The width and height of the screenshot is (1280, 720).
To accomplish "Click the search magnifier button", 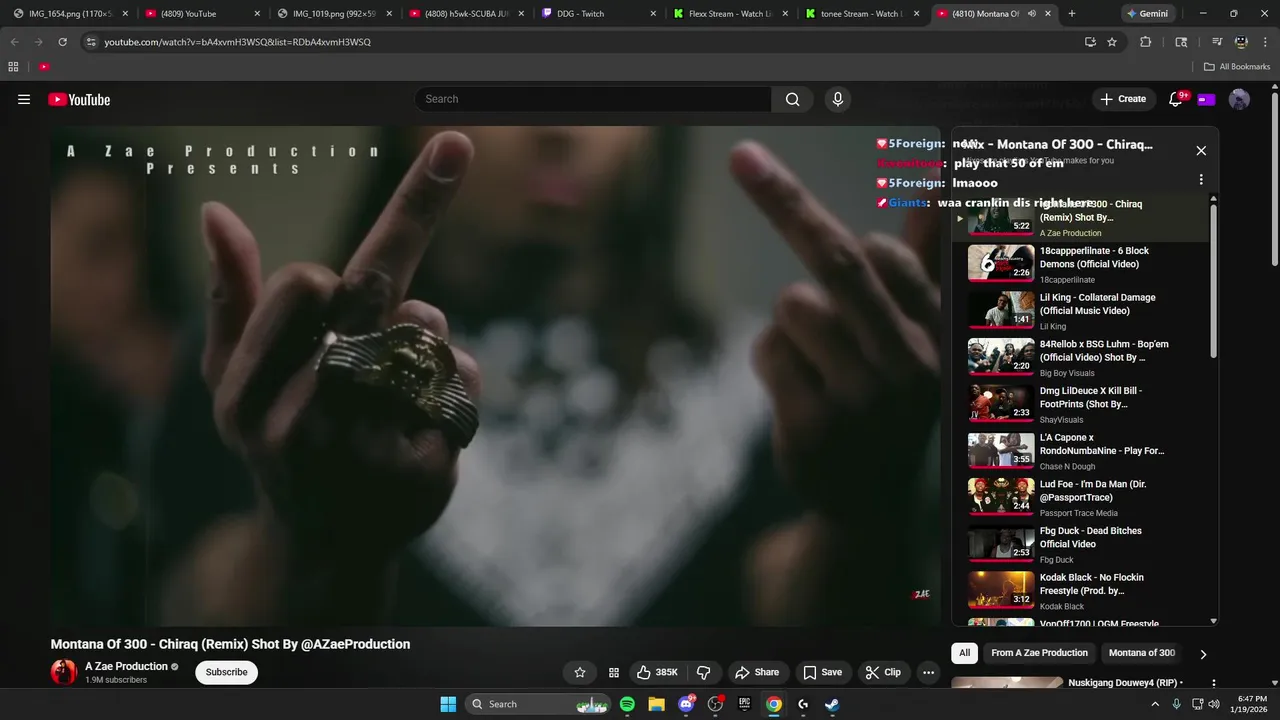I will (792, 99).
